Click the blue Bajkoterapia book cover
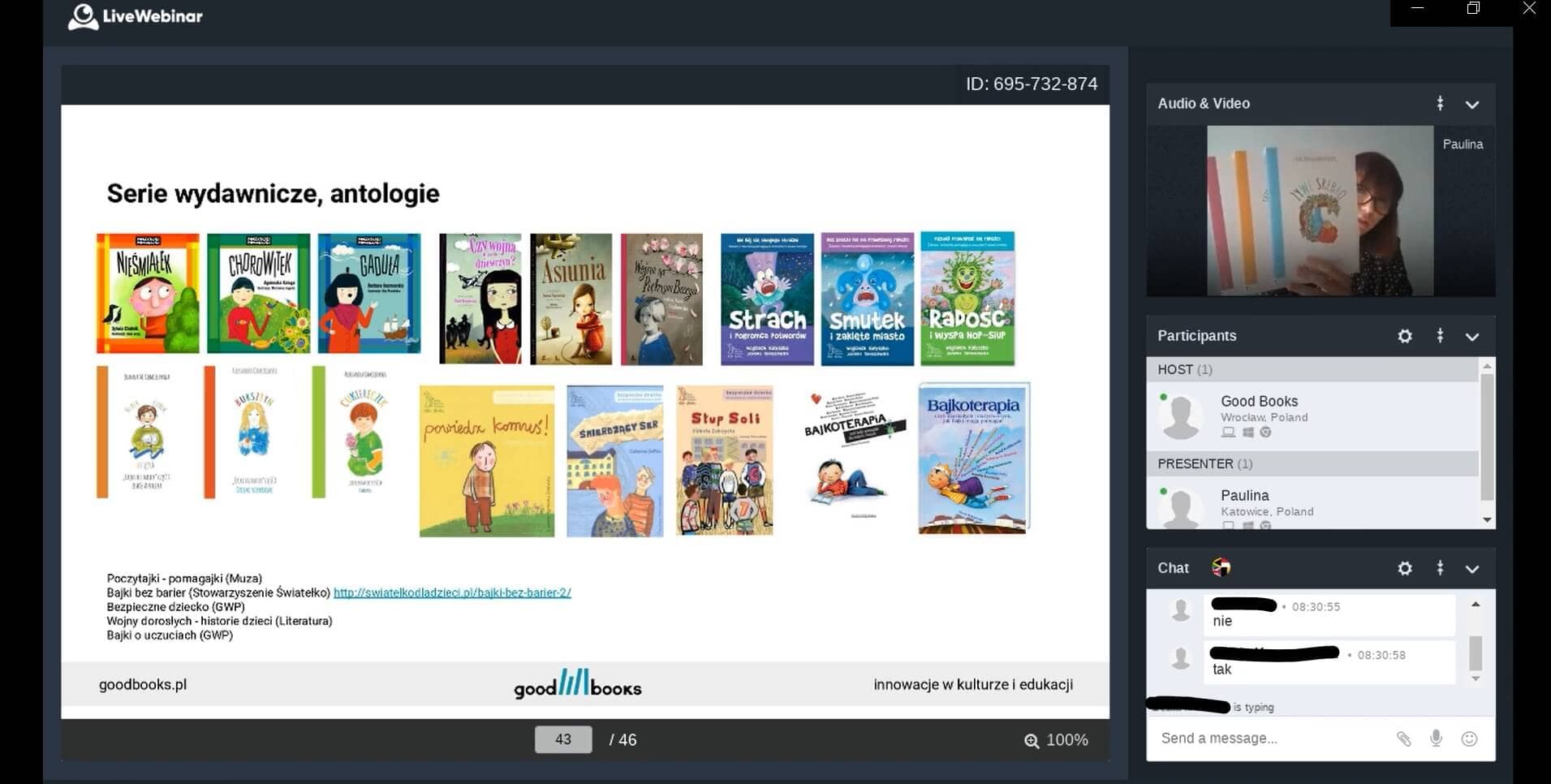 coord(974,458)
